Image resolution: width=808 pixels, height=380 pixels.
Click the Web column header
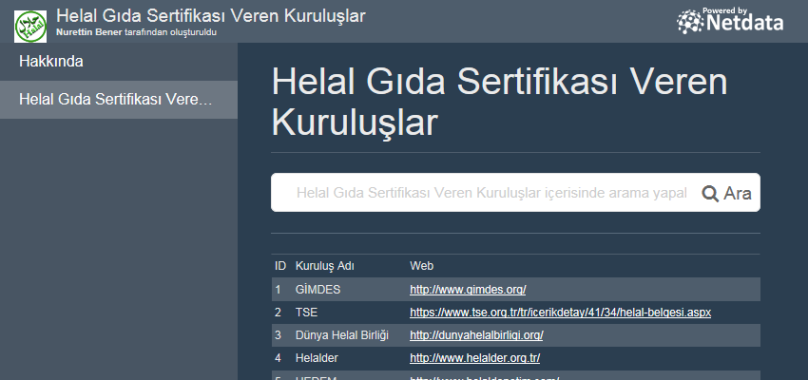(x=422, y=266)
